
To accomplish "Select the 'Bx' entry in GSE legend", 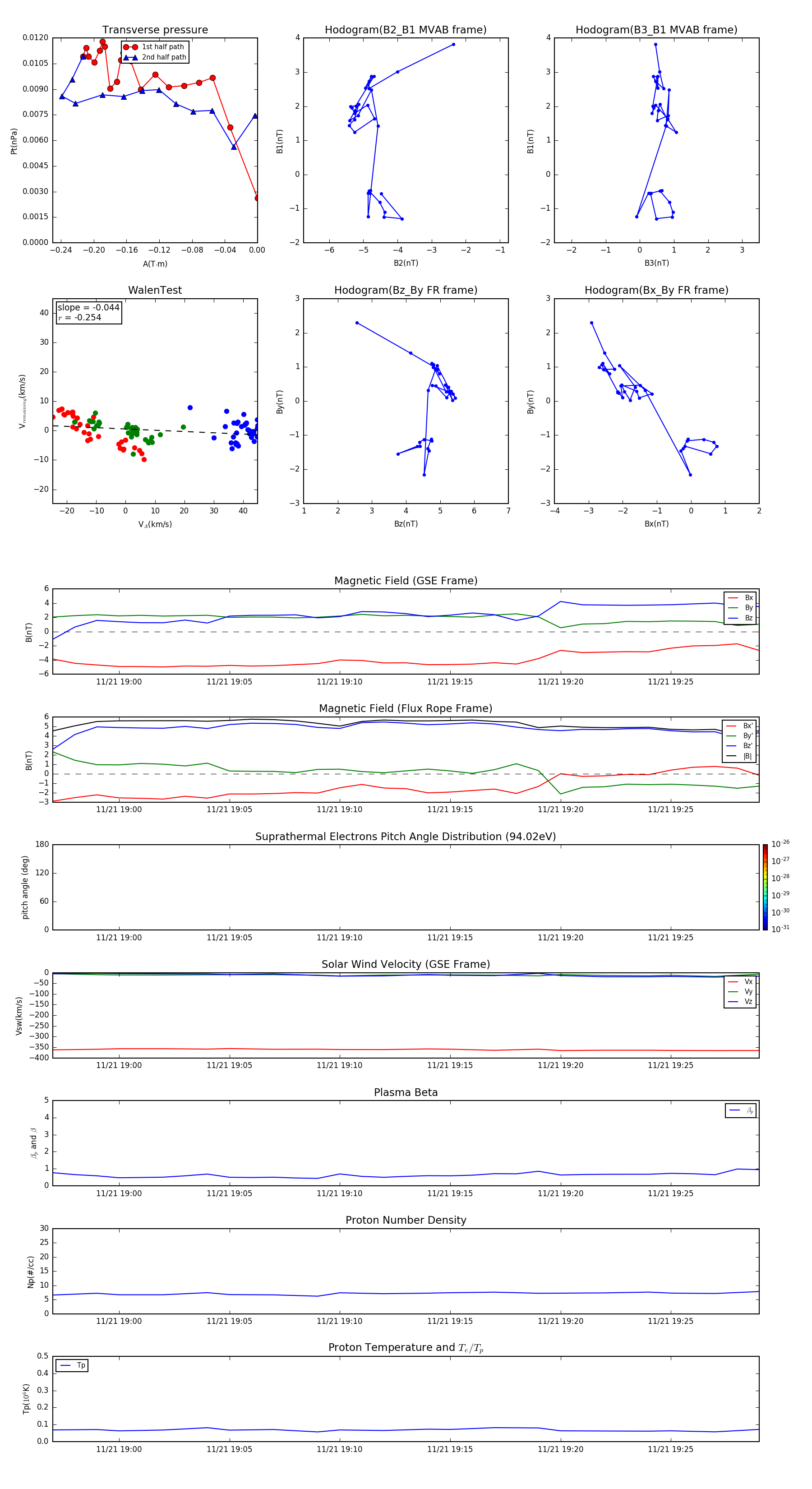I will point(740,598).
